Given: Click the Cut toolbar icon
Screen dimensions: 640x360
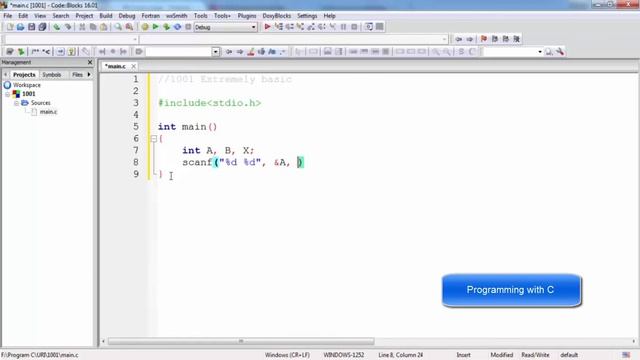Looking at the screenshot, I should [x=82, y=27].
